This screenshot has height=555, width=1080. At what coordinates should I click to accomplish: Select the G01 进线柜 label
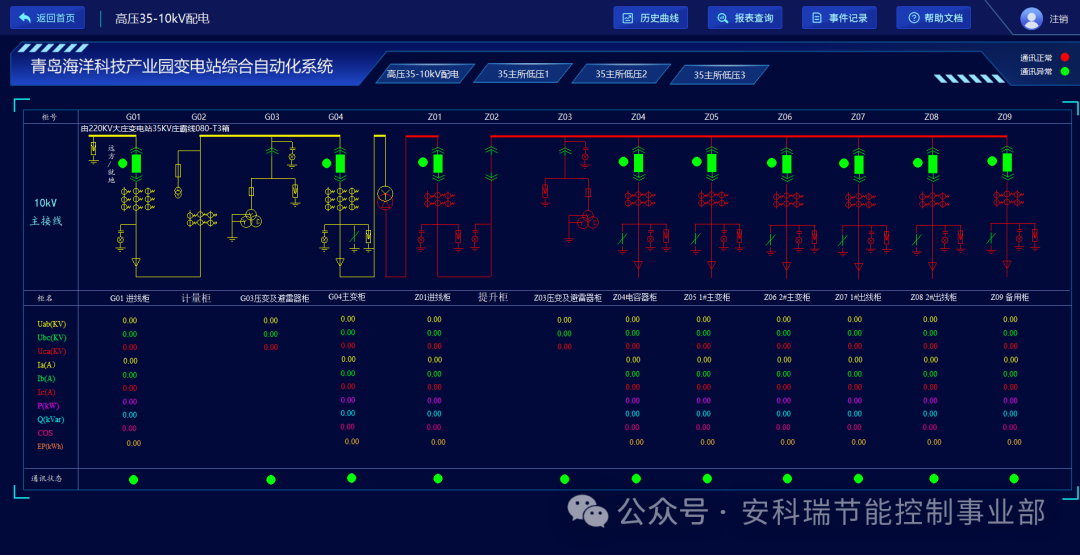click(x=129, y=298)
